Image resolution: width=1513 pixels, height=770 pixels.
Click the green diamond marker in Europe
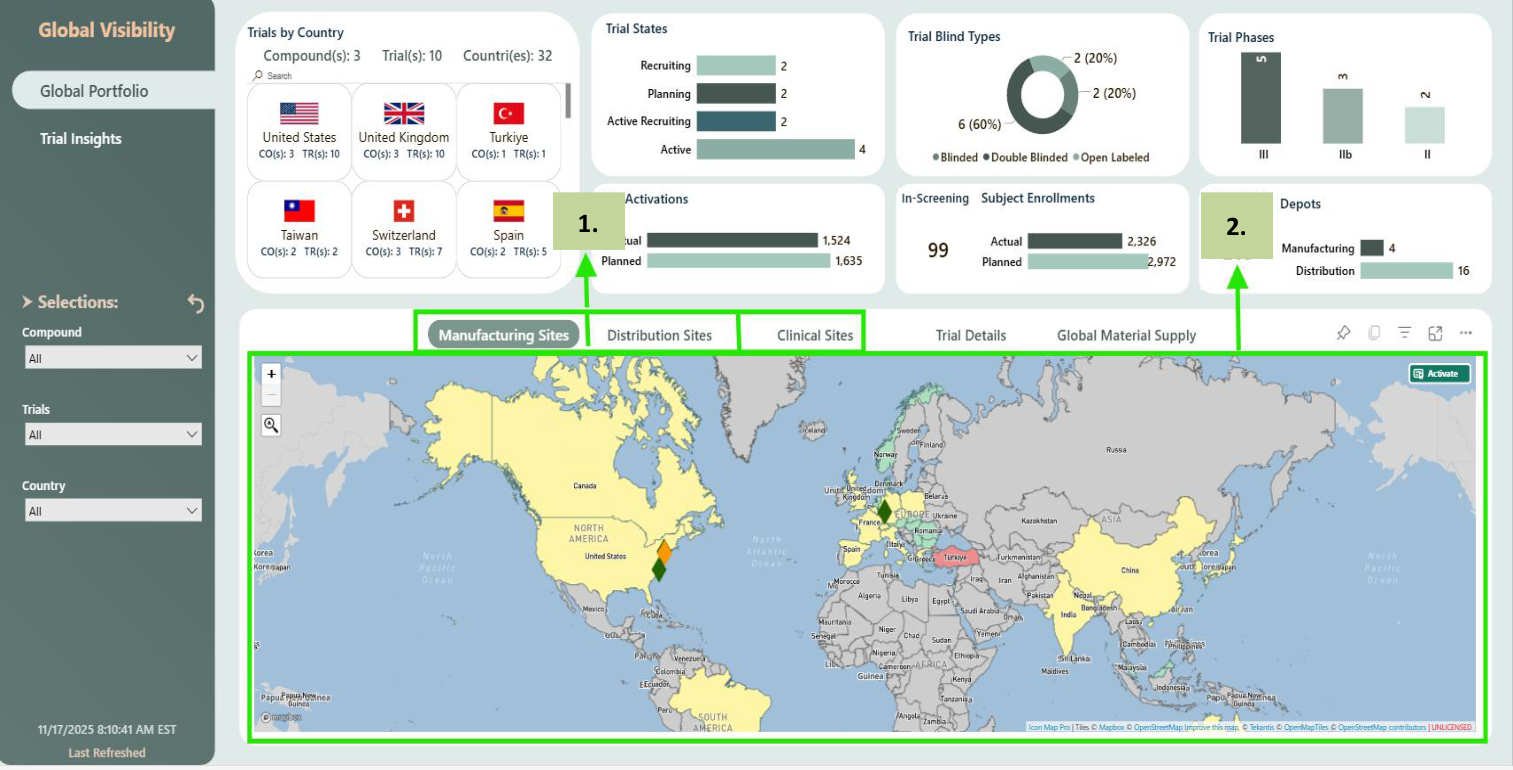tap(884, 510)
